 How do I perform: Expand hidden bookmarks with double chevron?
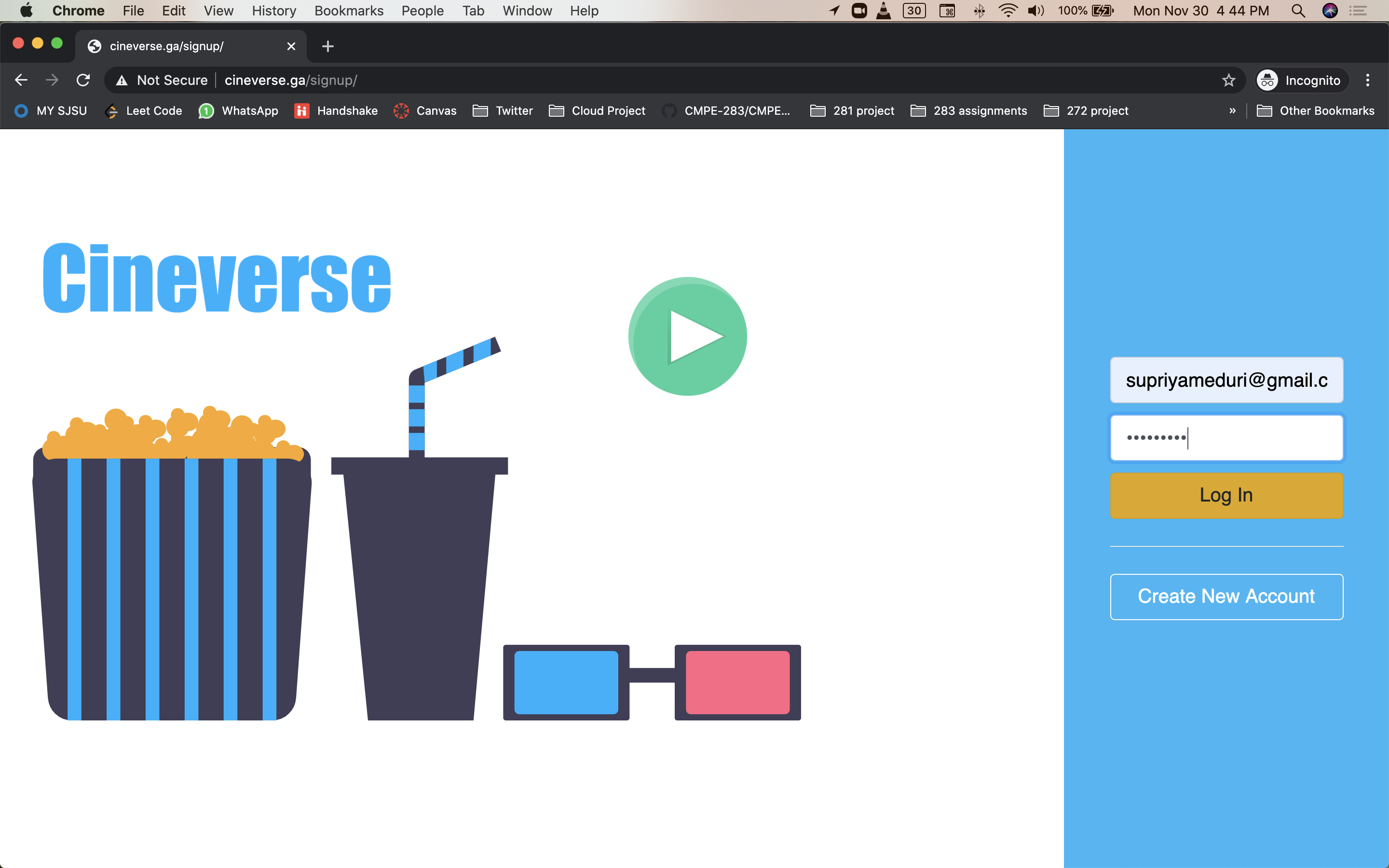pyautogui.click(x=1232, y=111)
